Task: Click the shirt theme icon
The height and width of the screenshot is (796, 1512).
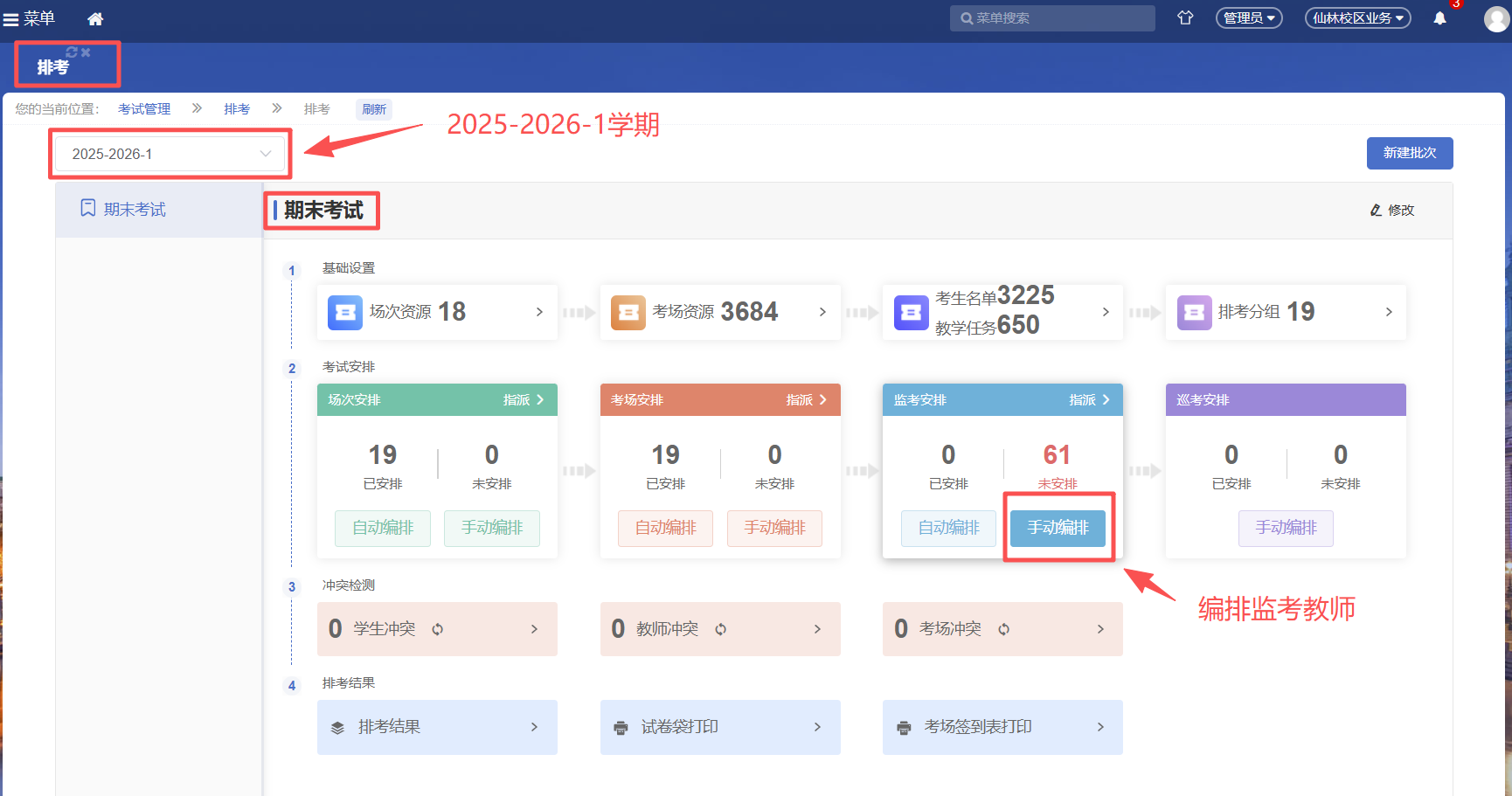Action: pyautogui.click(x=1185, y=17)
